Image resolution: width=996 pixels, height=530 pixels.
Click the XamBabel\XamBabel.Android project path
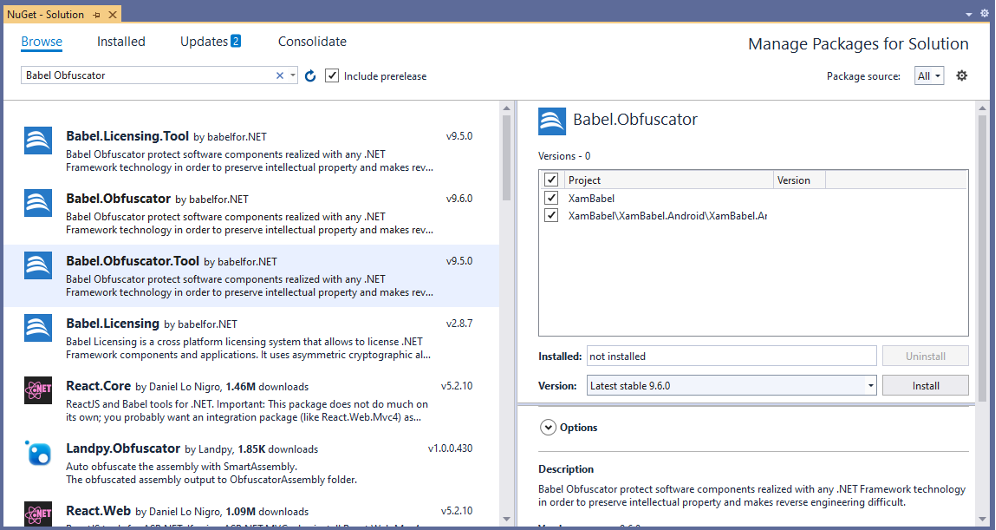click(x=668, y=215)
